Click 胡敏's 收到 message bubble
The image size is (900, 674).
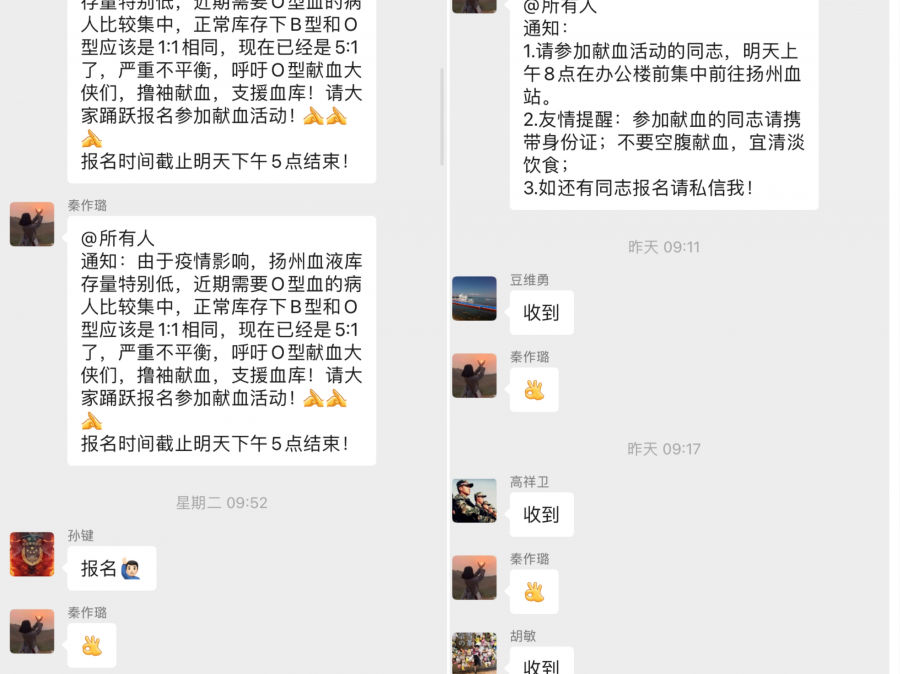click(x=542, y=661)
